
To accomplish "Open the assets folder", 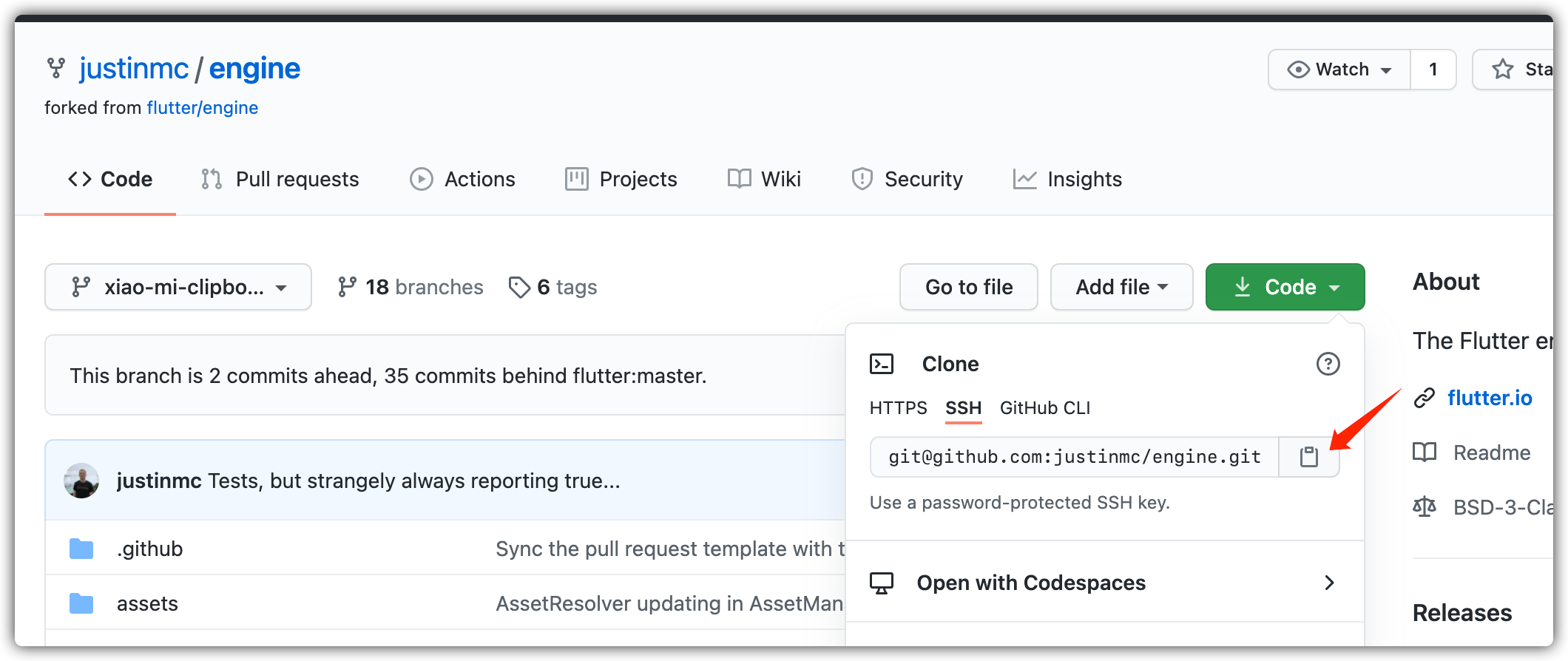I will pyautogui.click(x=147, y=603).
